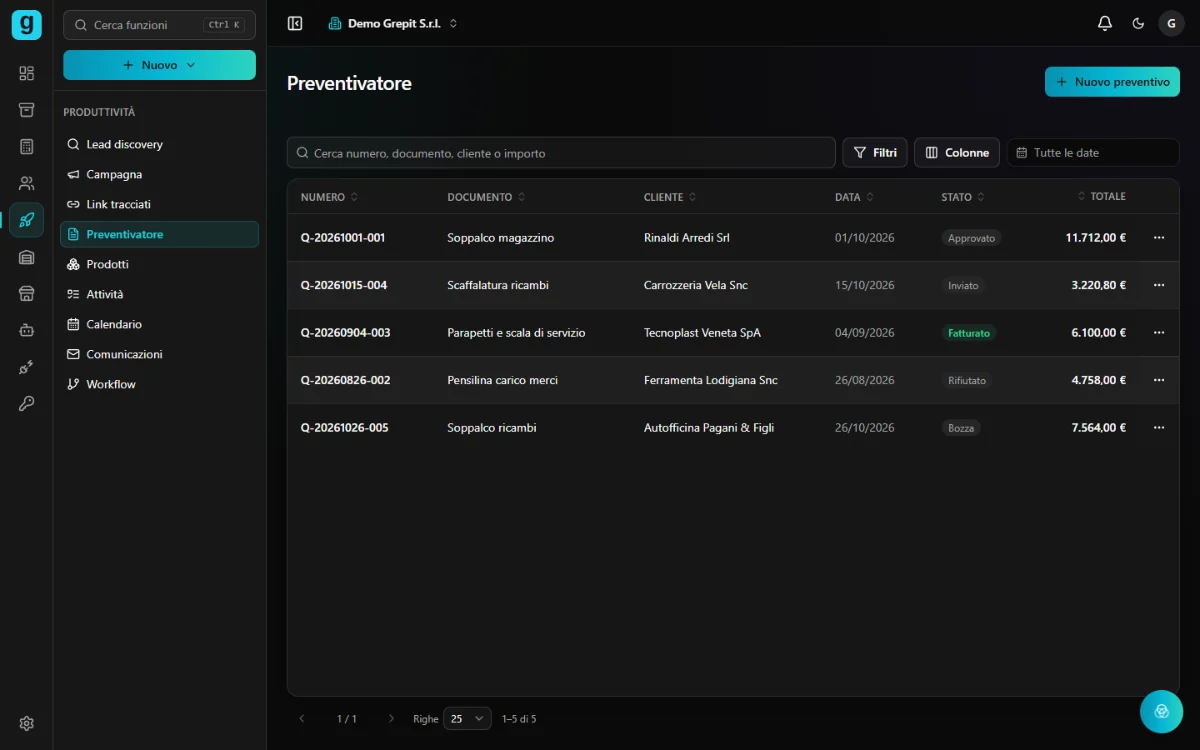
Task: Change rows per page dropdown
Action: [x=467, y=718]
